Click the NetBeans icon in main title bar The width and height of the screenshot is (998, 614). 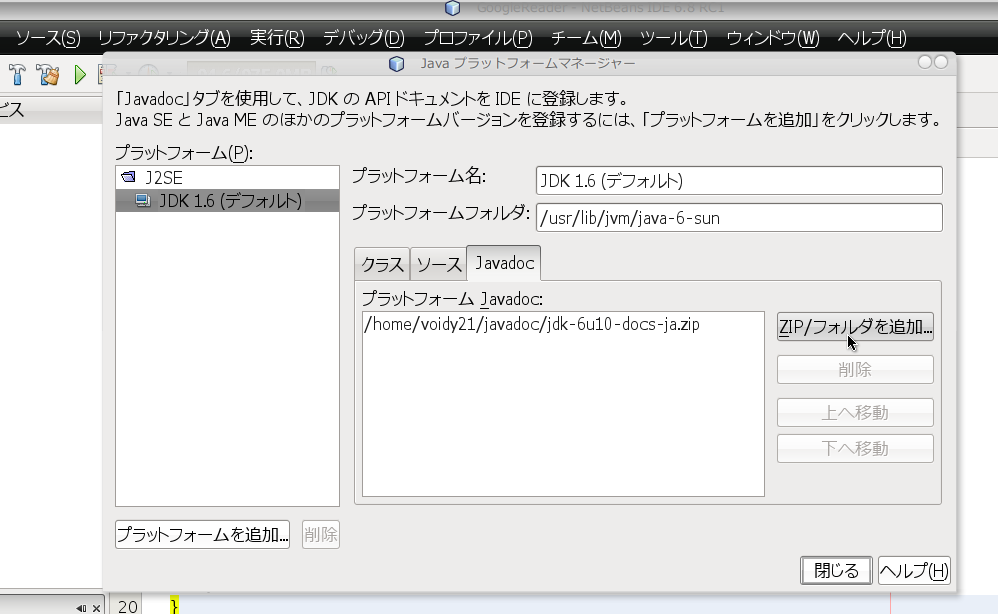point(453,8)
